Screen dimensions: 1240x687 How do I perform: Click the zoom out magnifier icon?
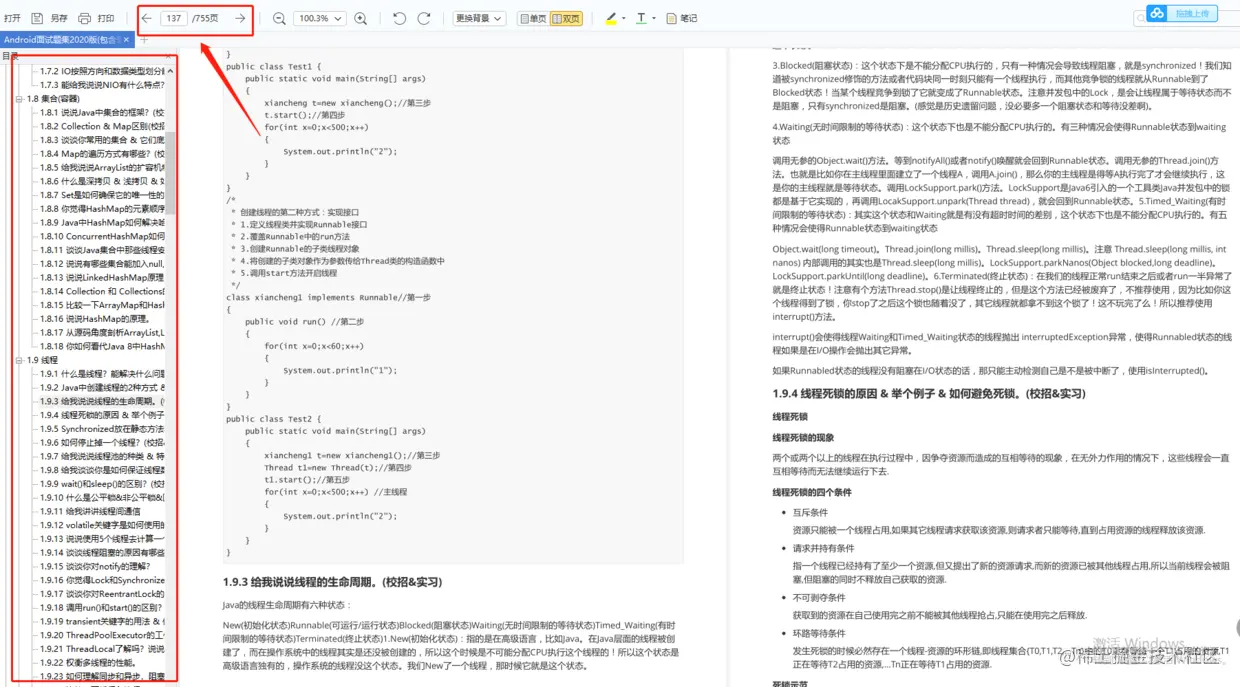click(x=279, y=18)
